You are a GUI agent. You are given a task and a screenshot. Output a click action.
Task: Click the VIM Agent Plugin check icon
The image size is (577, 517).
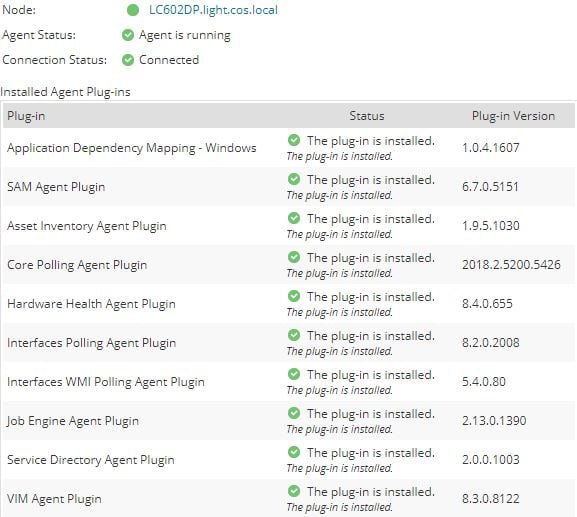[x=294, y=491]
